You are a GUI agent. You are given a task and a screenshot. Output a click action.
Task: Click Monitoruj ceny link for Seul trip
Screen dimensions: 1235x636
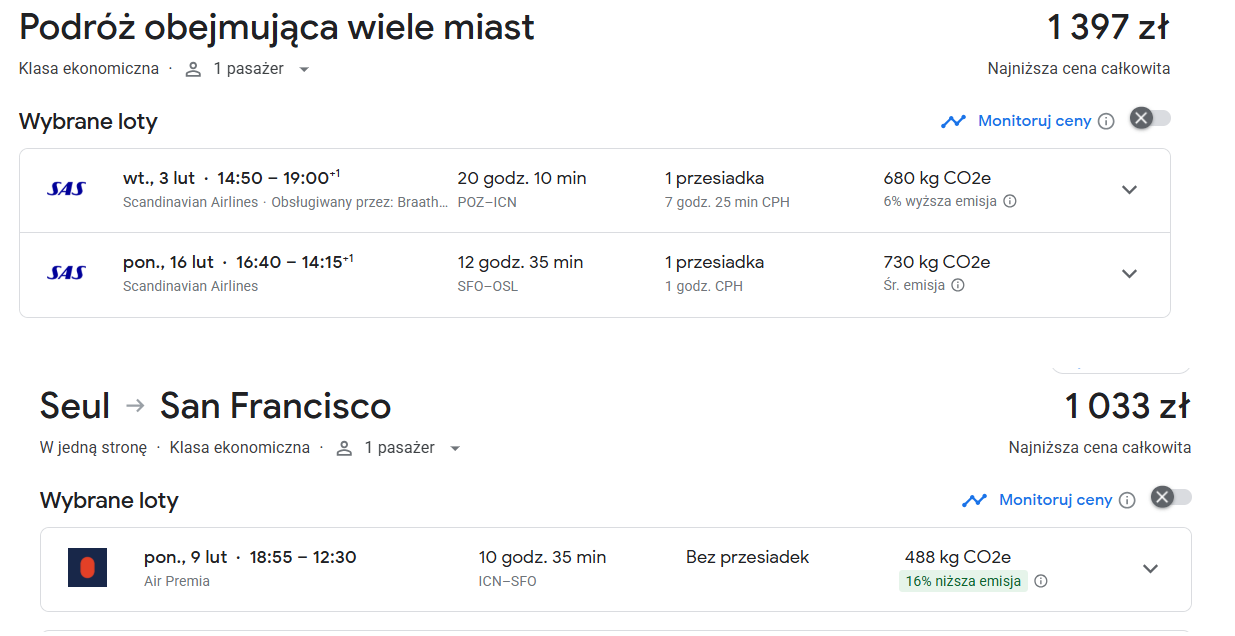(x=1056, y=500)
